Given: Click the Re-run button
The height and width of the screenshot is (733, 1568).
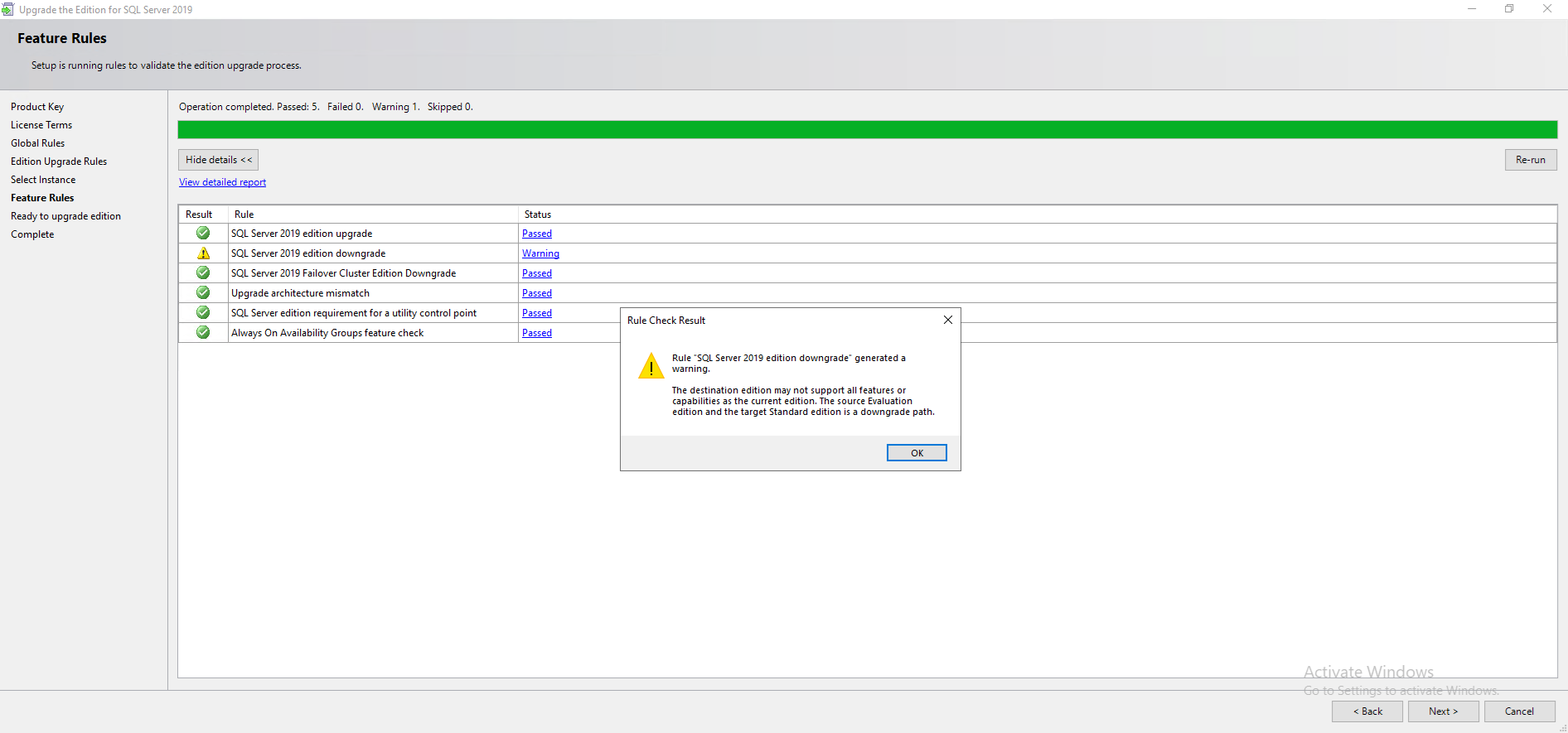Looking at the screenshot, I should pyautogui.click(x=1531, y=160).
